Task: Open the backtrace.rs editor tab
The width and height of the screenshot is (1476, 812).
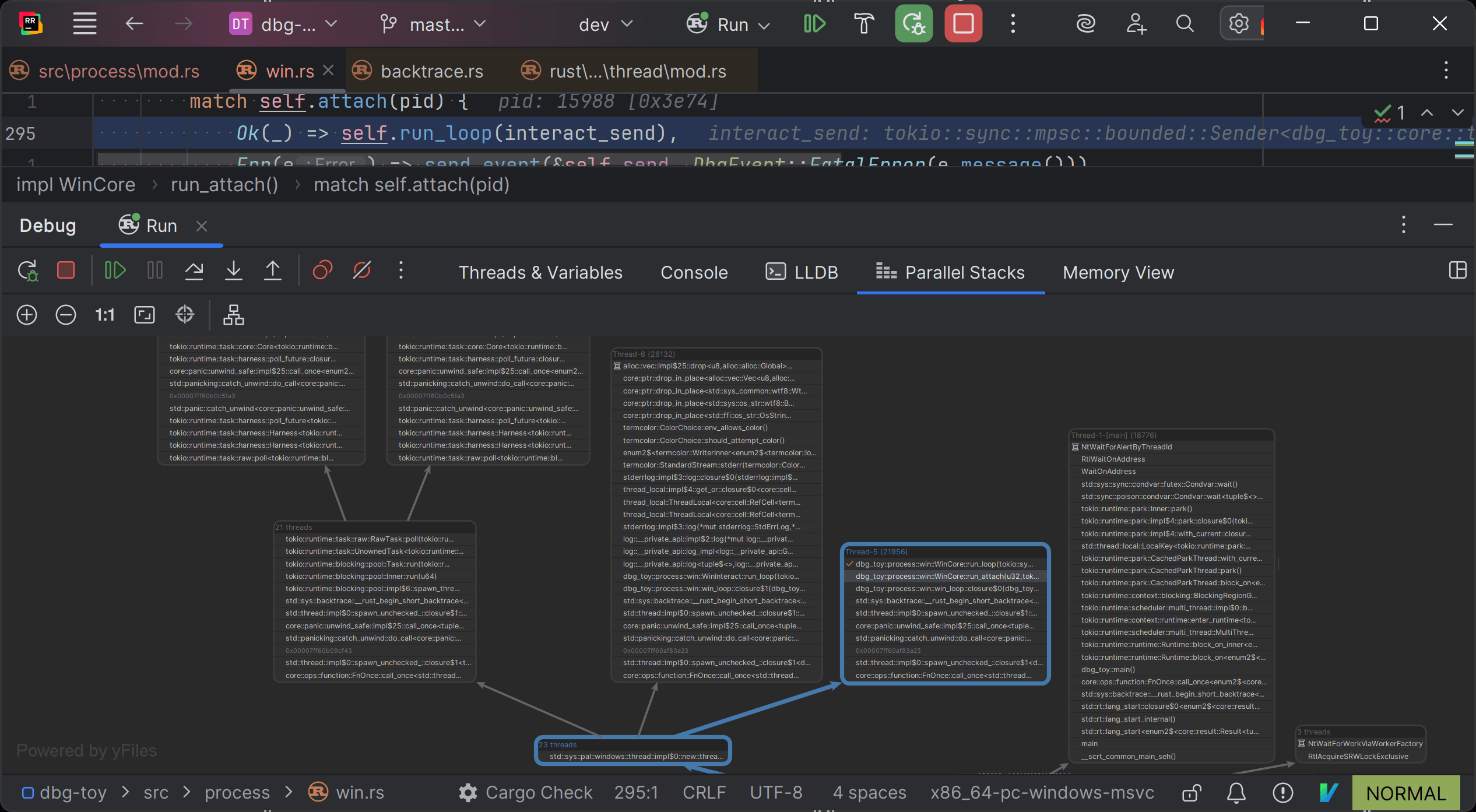Action: pos(431,71)
